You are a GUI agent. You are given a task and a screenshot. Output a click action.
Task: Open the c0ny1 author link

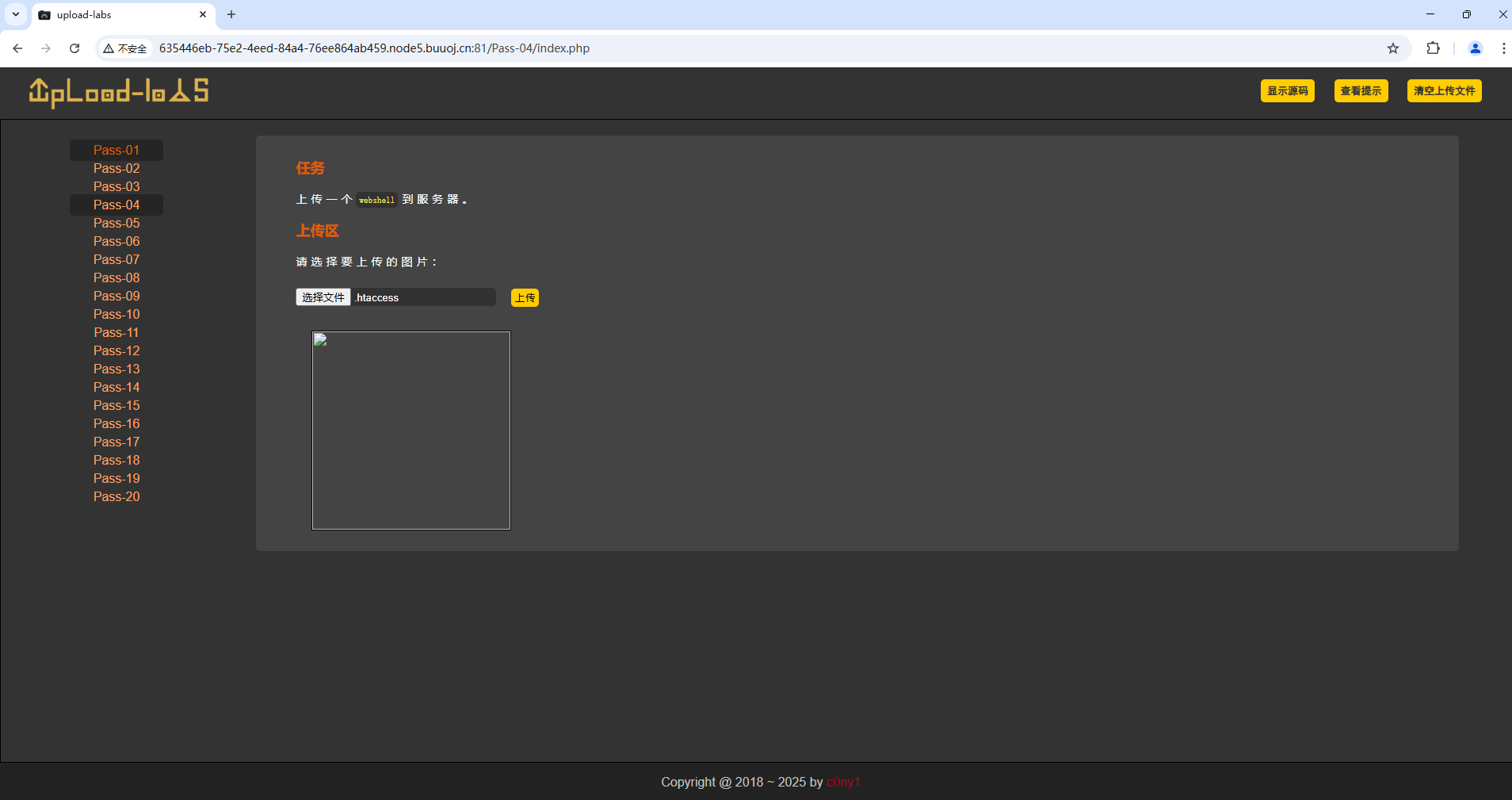(843, 782)
